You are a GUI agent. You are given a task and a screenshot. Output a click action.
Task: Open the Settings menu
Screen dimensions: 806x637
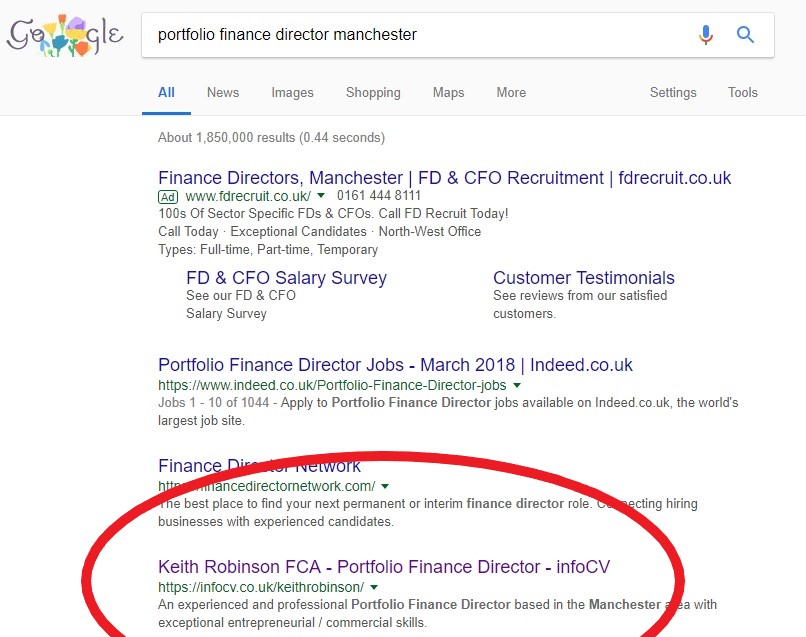click(x=673, y=93)
